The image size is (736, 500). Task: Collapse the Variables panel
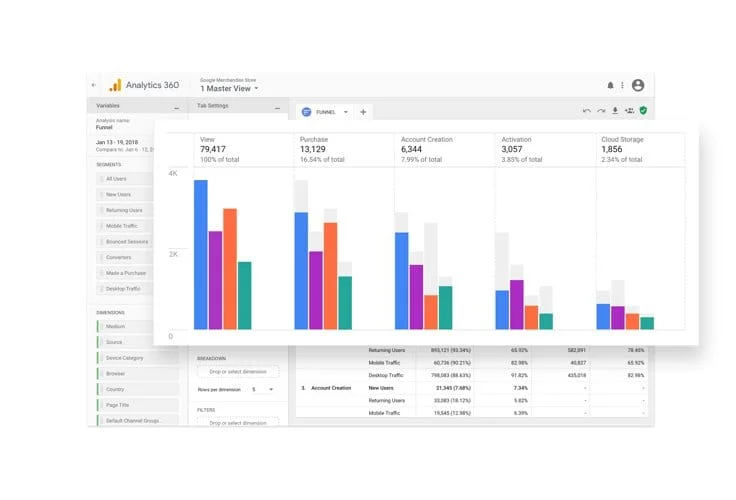click(176, 106)
